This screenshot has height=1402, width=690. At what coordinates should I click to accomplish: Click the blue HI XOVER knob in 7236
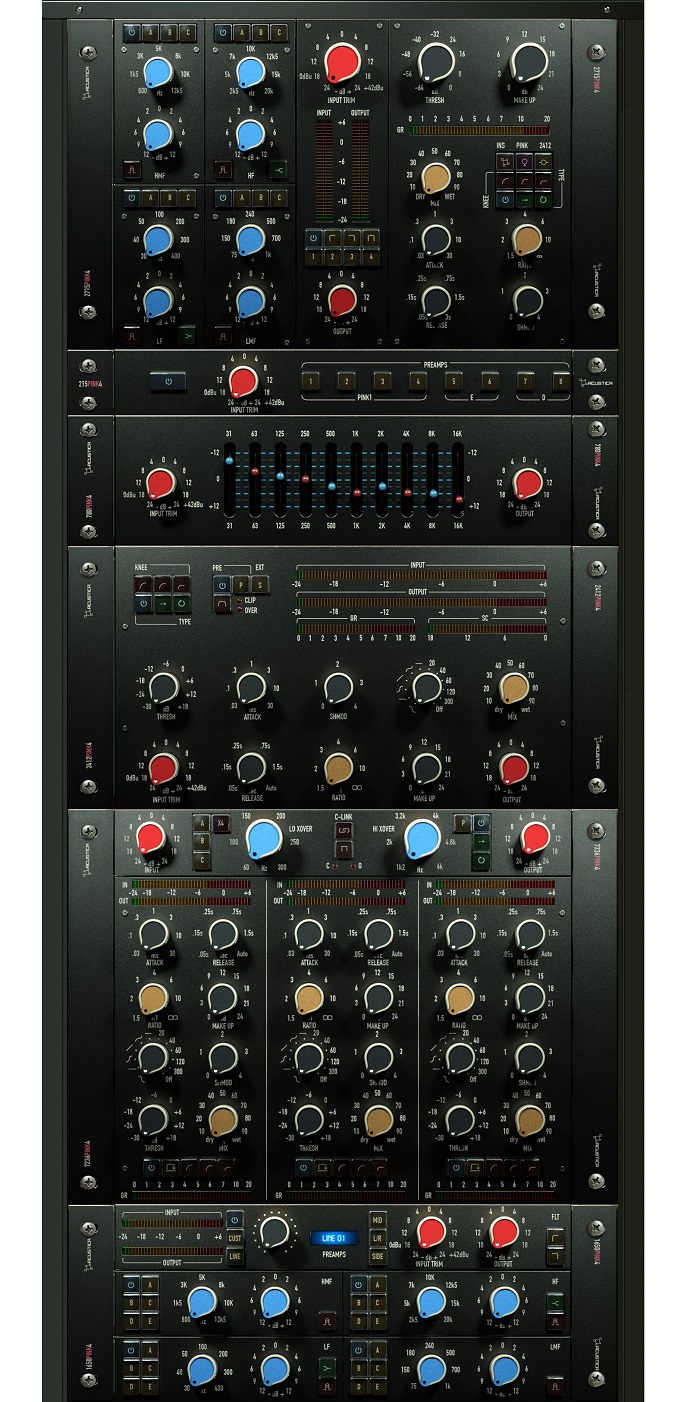pyautogui.click(x=423, y=838)
